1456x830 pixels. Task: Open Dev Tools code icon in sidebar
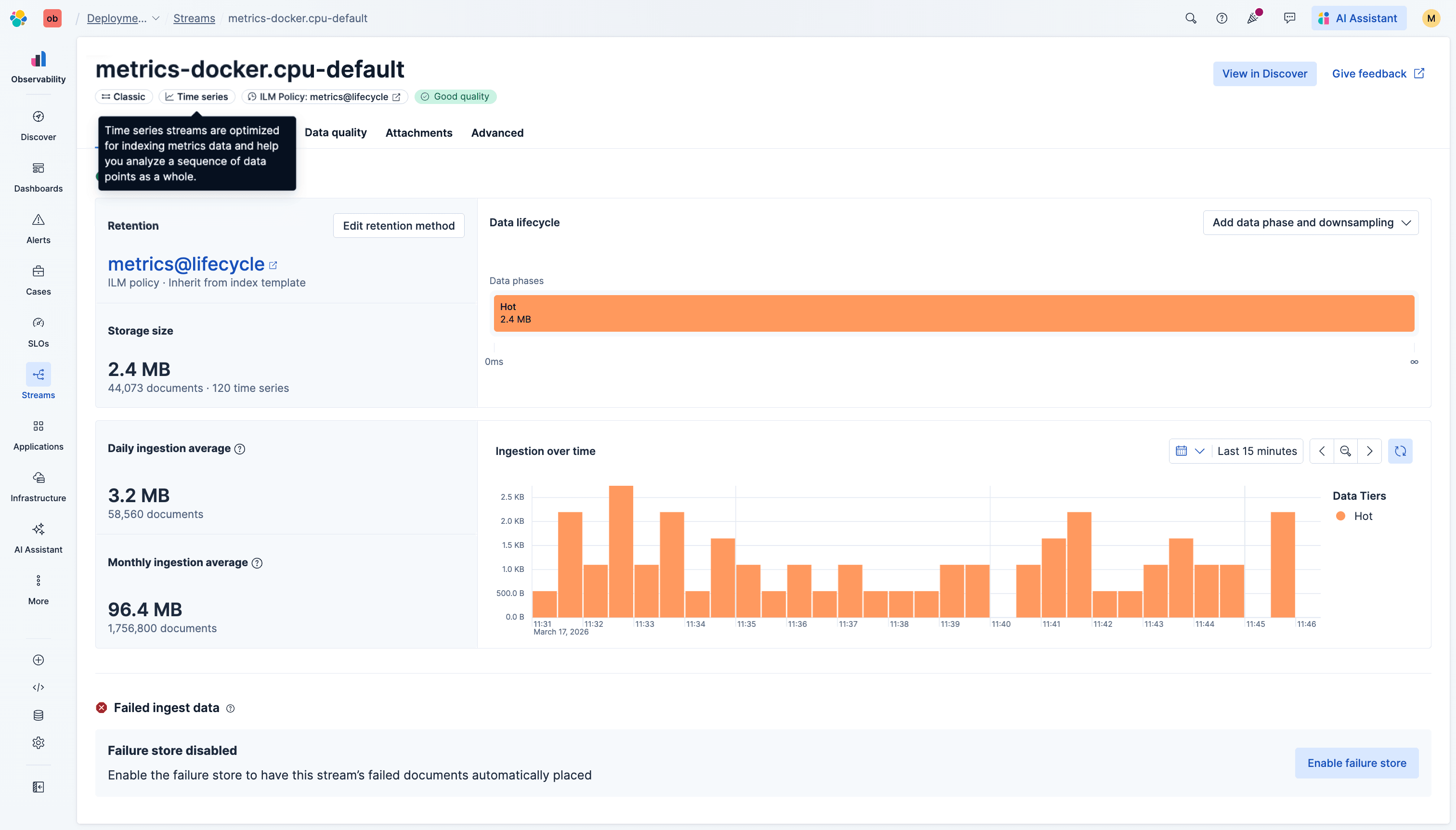point(38,687)
